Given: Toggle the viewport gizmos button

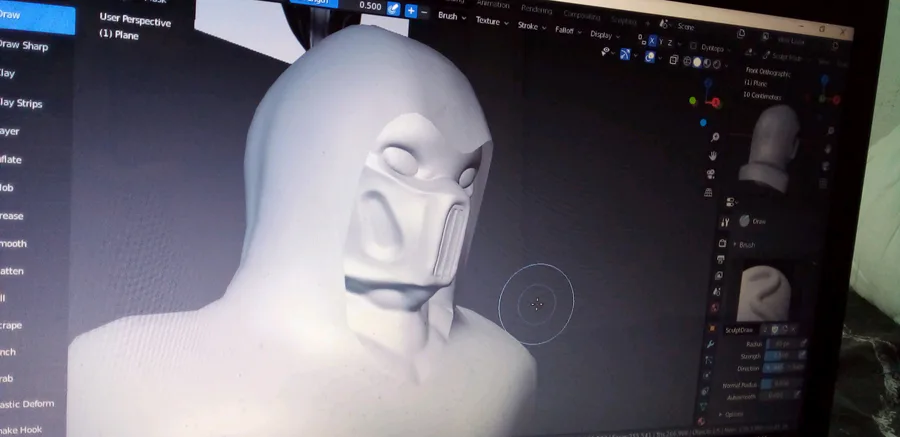Looking at the screenshot, I should coord(625,54).
